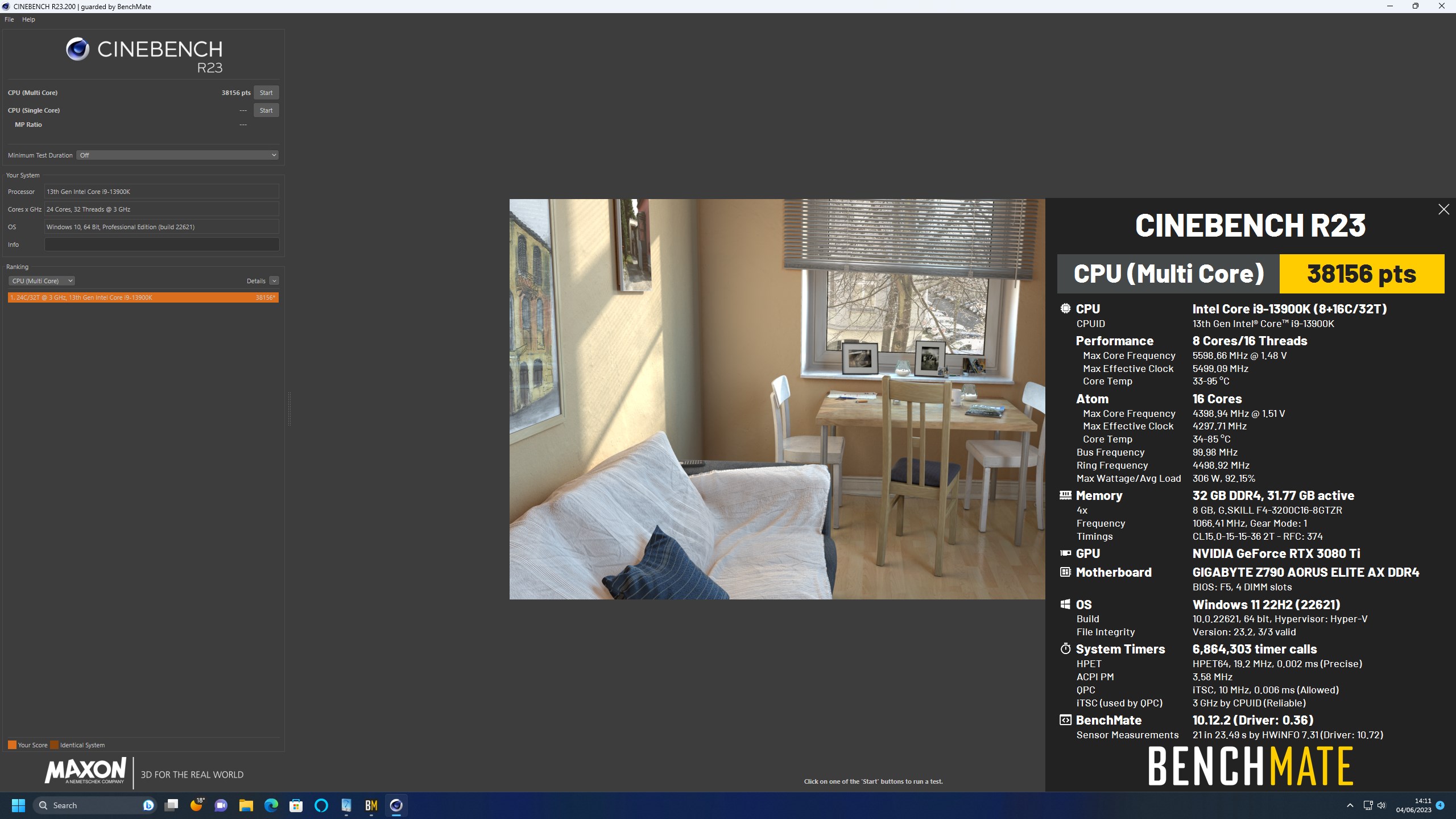Open the Minimum Test Duration dropdown
Viewport: 1456px width, 819px height.
click(x=177, y=155)
